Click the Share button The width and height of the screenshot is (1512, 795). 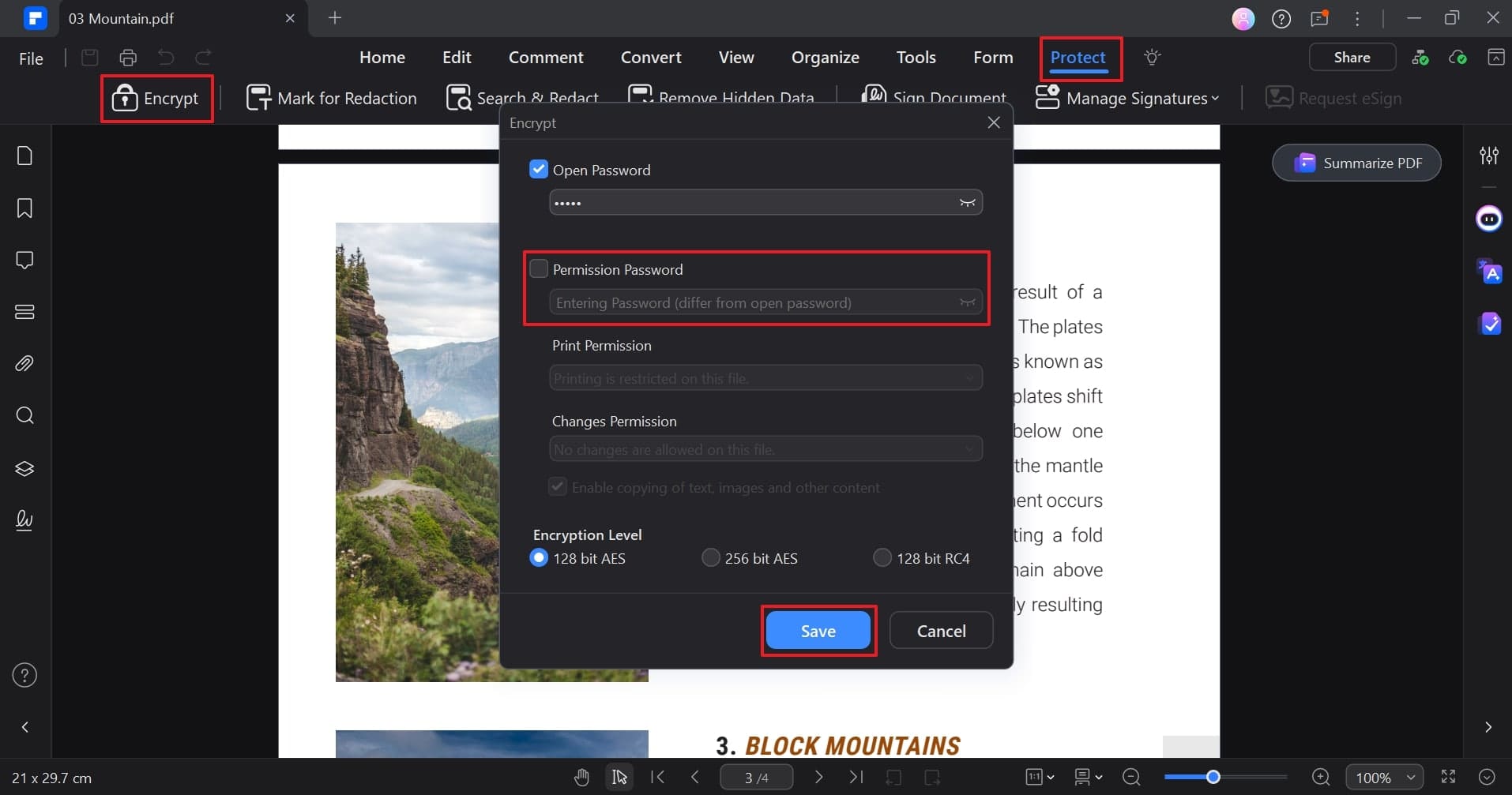(1352, 57)
